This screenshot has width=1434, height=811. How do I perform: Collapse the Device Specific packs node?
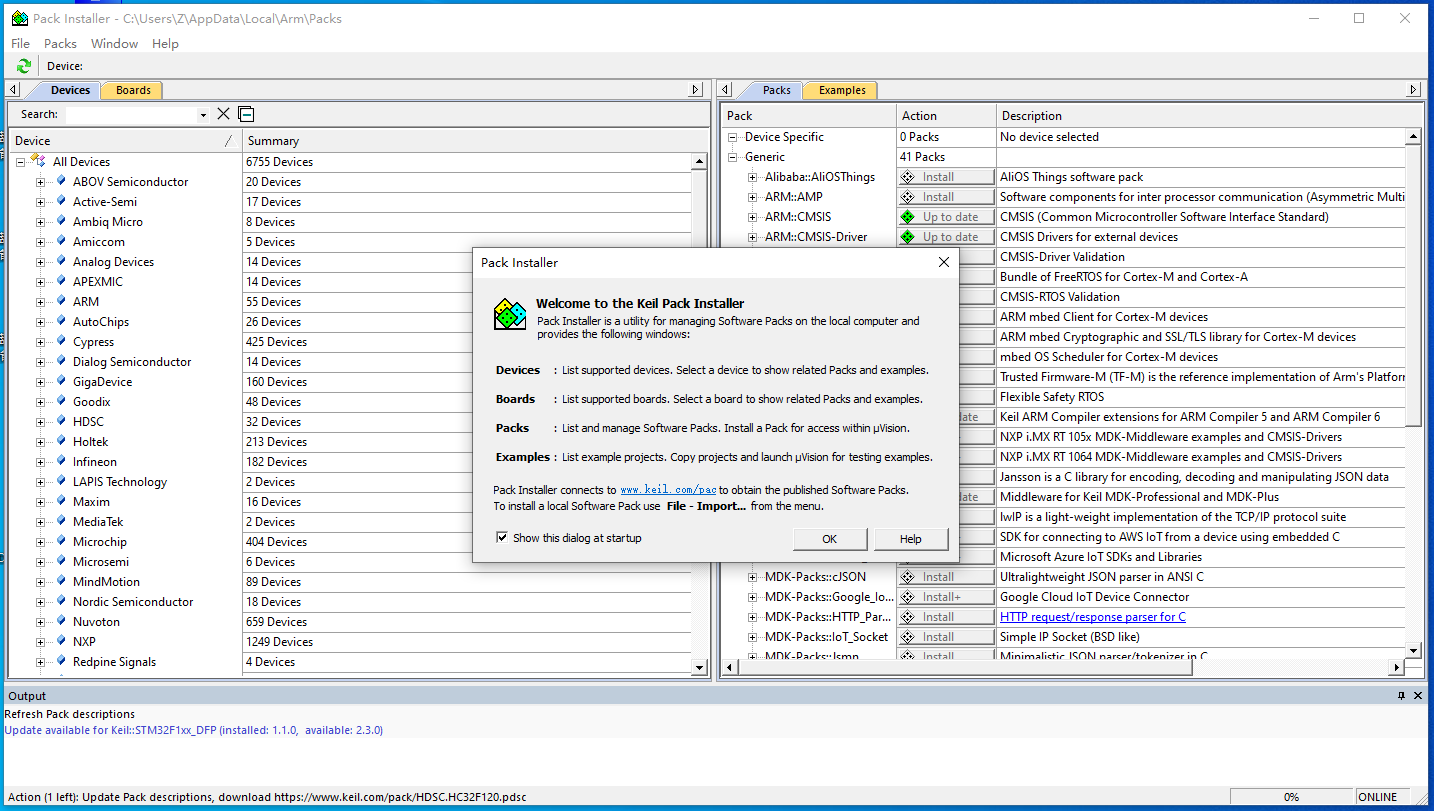coord(733,137)
